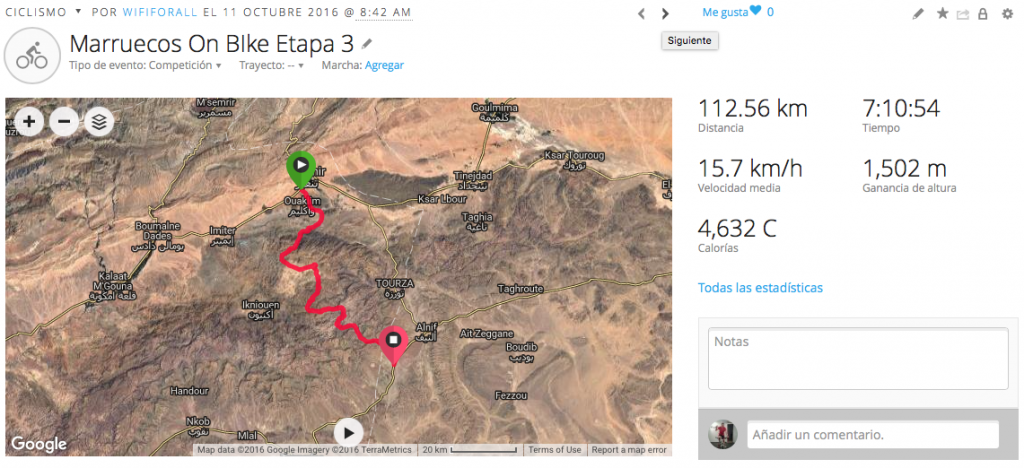Click the share/export icon
The height and width of the screenshot is (468, 1024).
963,14
